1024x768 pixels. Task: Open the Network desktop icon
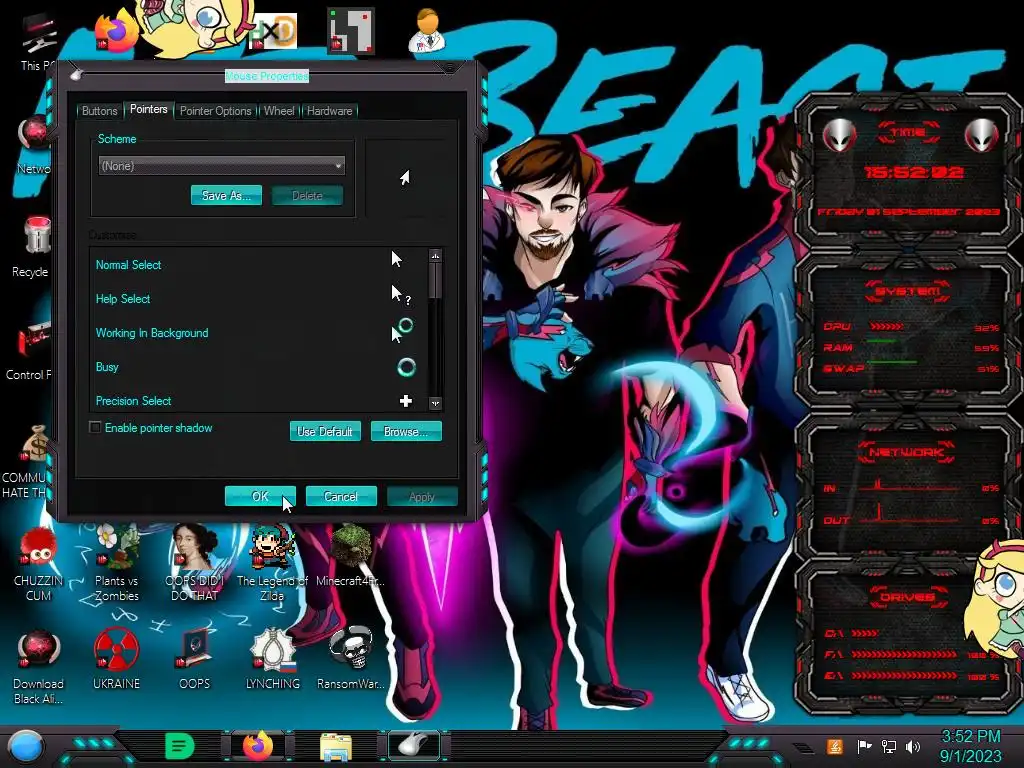pyautogui.click(x=34, y=145)
